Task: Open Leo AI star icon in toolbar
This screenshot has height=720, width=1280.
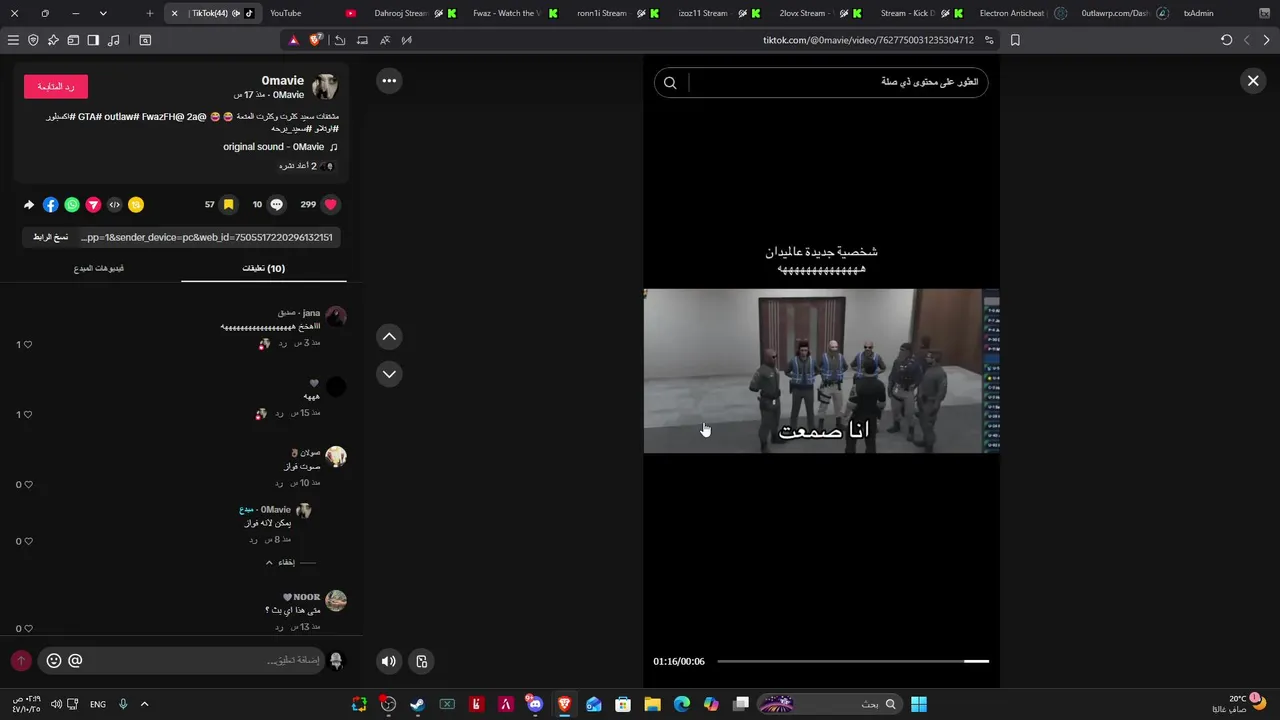Action: [x=53, y=40]
